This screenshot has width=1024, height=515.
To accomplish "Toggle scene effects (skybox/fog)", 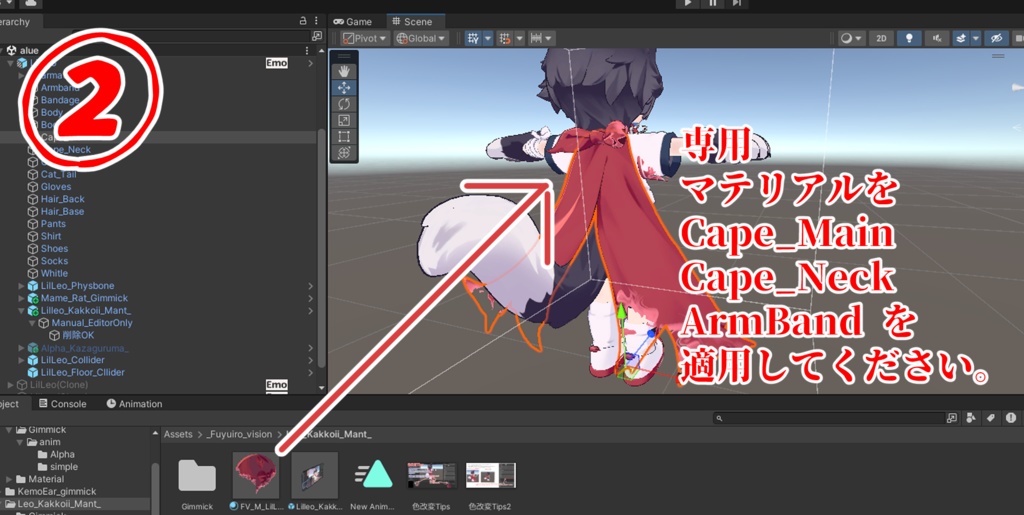I will pyautogui.click(x=961, y=39).
